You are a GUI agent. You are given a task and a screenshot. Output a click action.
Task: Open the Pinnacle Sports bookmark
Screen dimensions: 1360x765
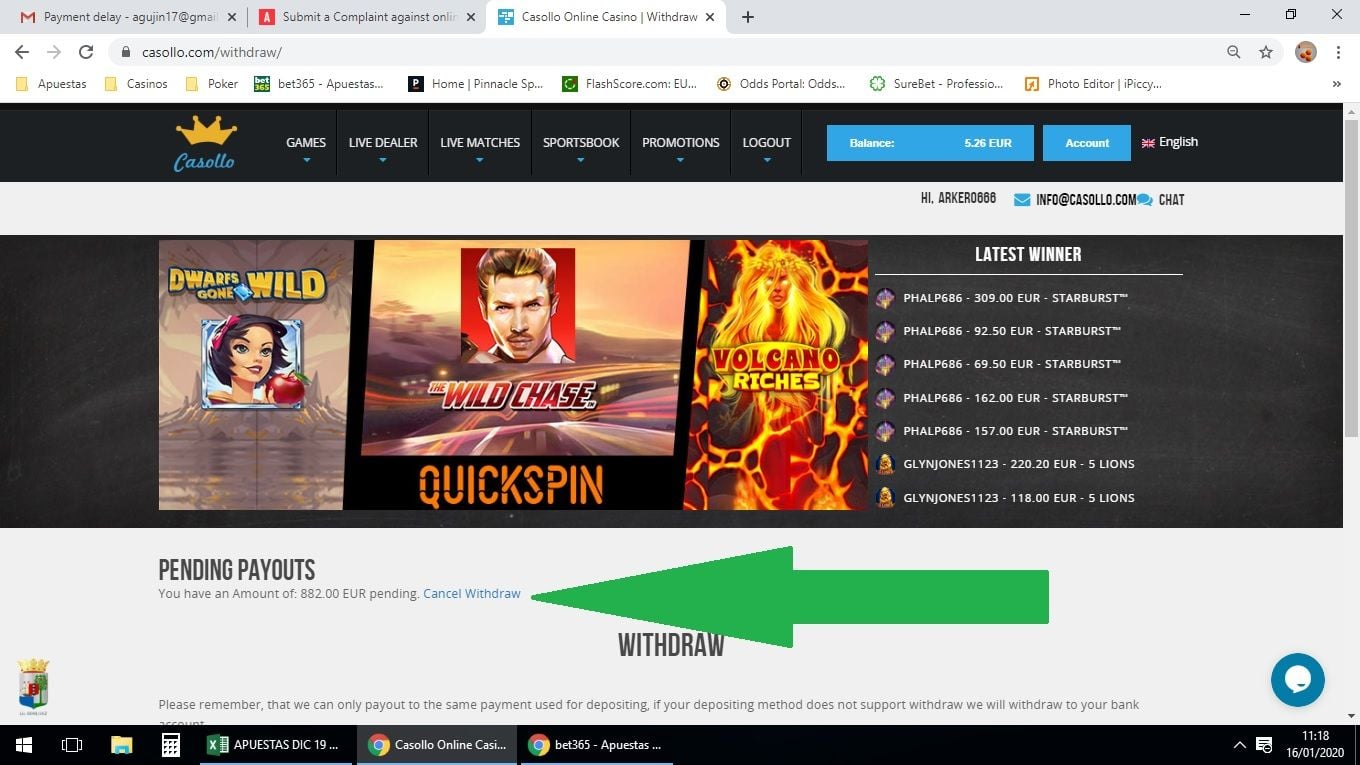point(476,84)
